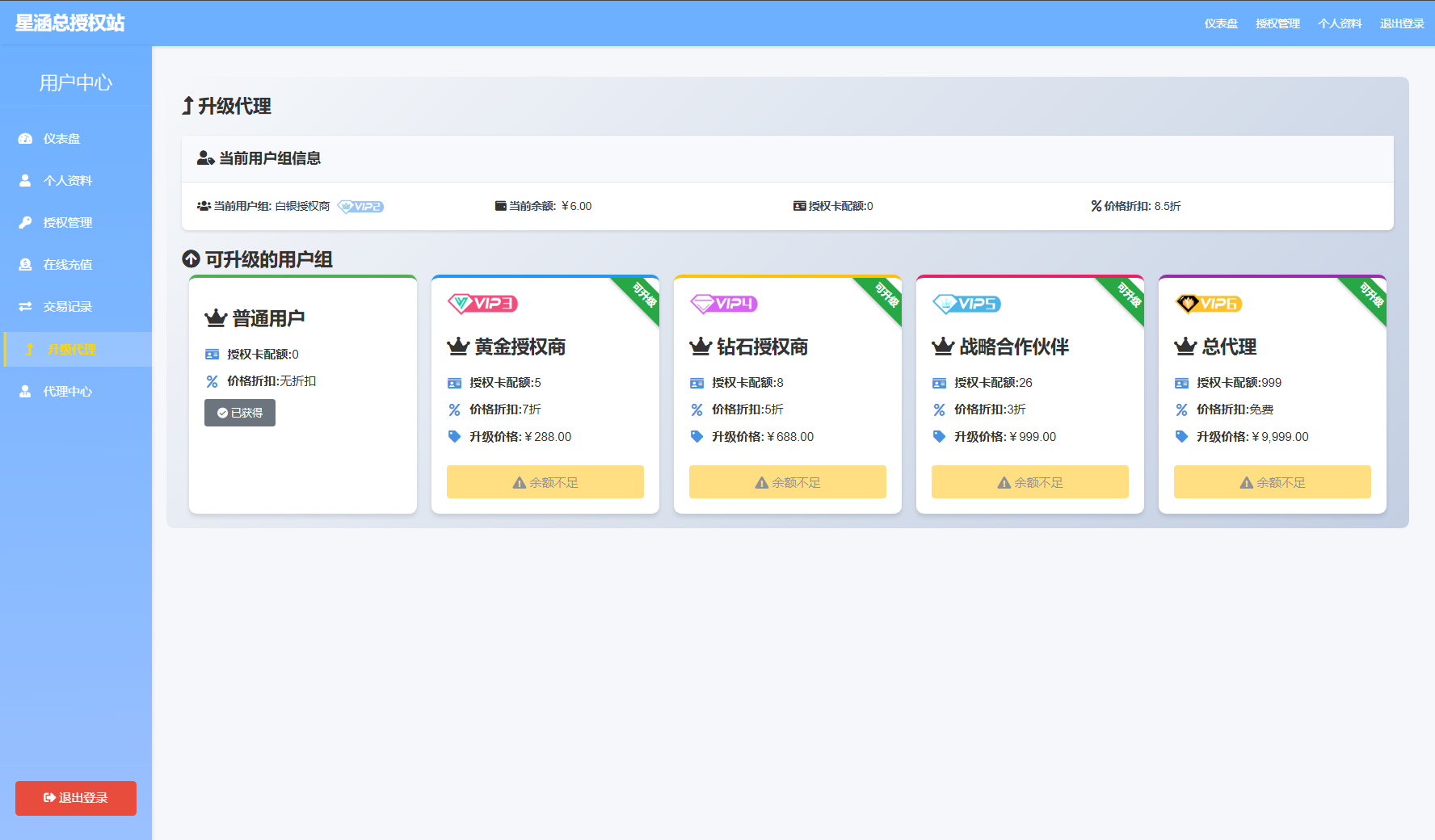Image resolution: width=1435 pixels, height=840 pixels.
Task: Go to 仪表盘 from the top navigation
Action: [1221, 23]
